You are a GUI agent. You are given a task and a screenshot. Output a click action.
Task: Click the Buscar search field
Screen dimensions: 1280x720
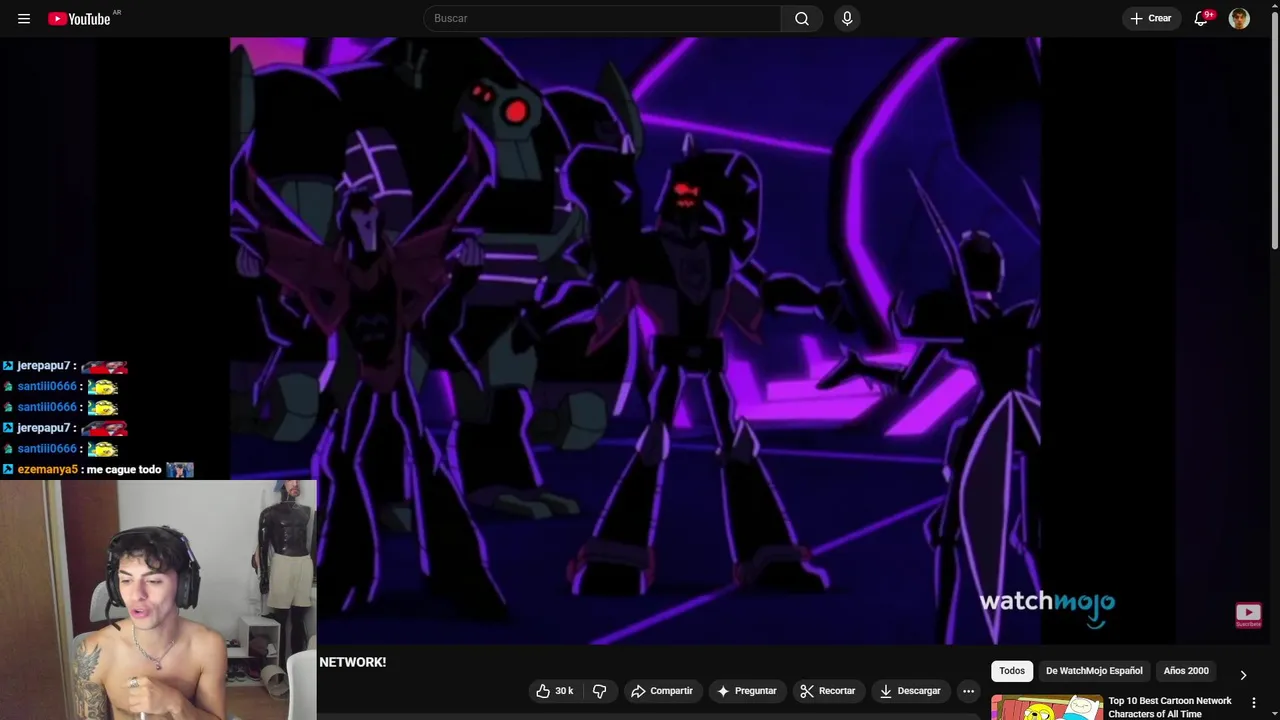[x=602, y=18]
